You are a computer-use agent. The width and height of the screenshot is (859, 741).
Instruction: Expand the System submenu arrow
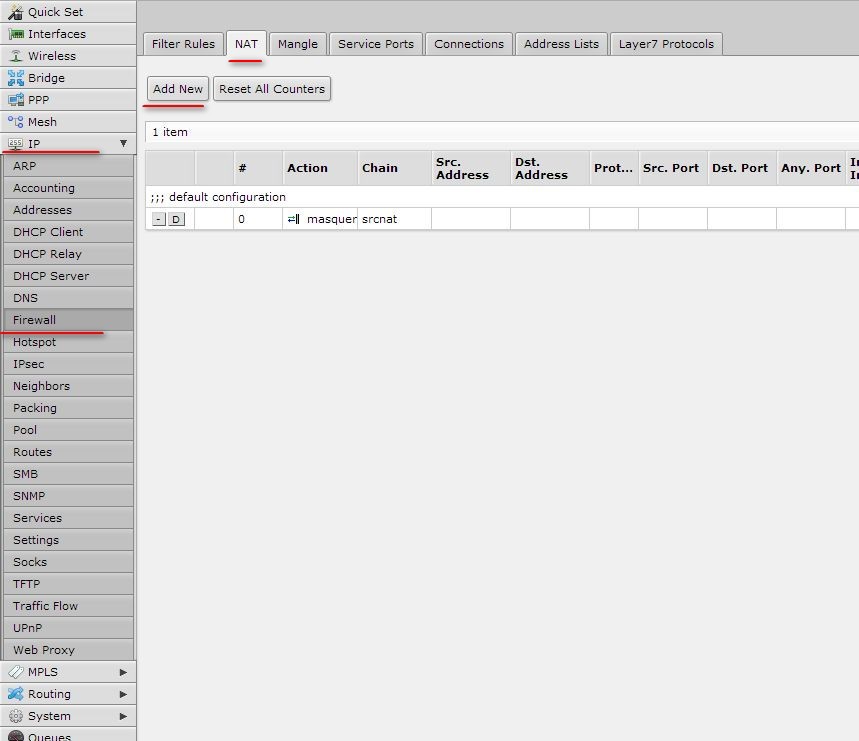point(123,716)
